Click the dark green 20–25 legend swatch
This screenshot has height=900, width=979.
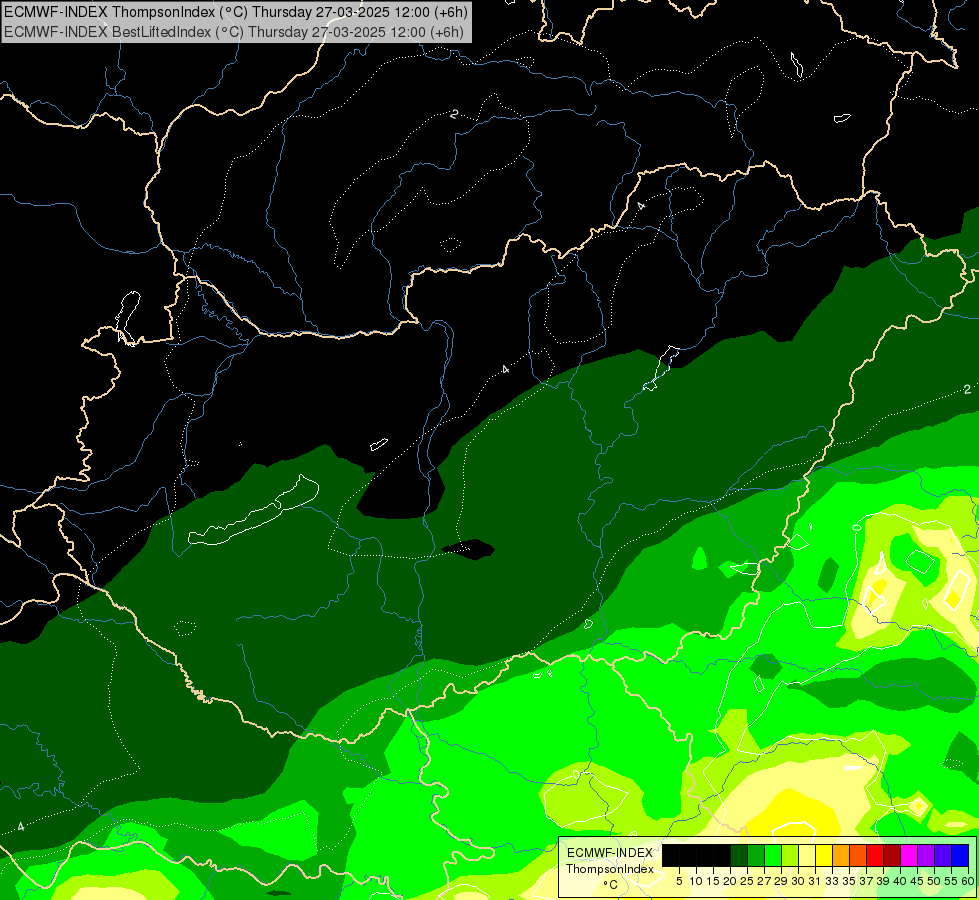pyautogui.click(x=739, y=855)
